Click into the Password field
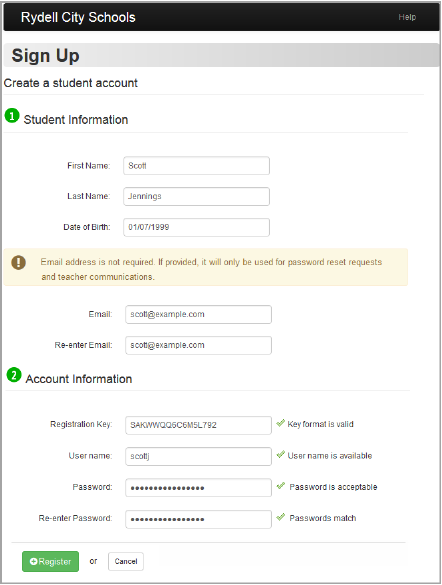The width and height of the screenshot is (442, 585). click(x=198, y=488)
